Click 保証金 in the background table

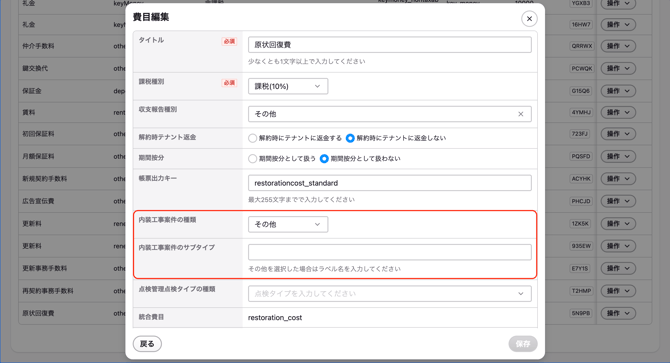(x=32, y=91)
